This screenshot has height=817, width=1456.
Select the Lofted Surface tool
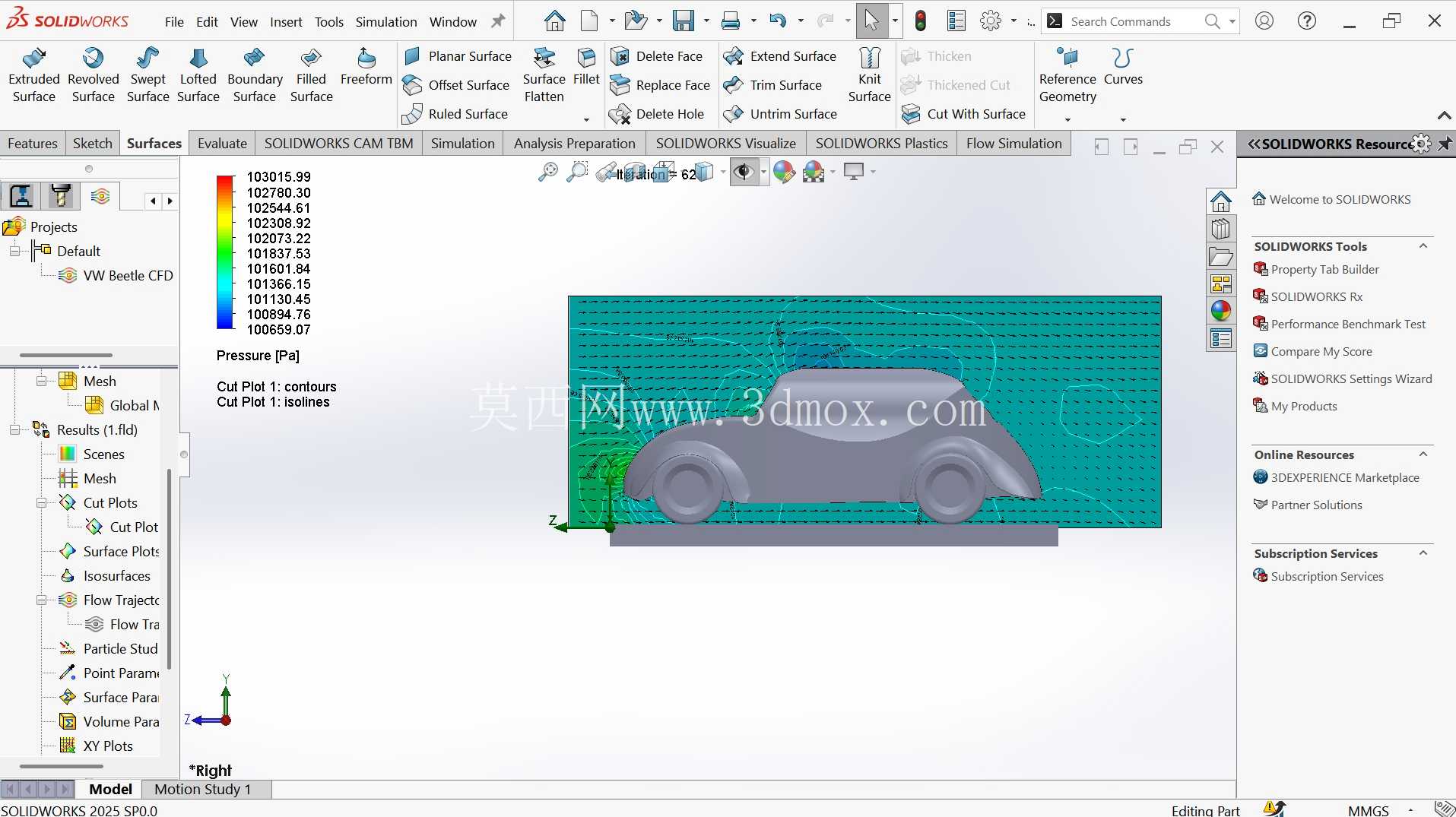[198, 75]
